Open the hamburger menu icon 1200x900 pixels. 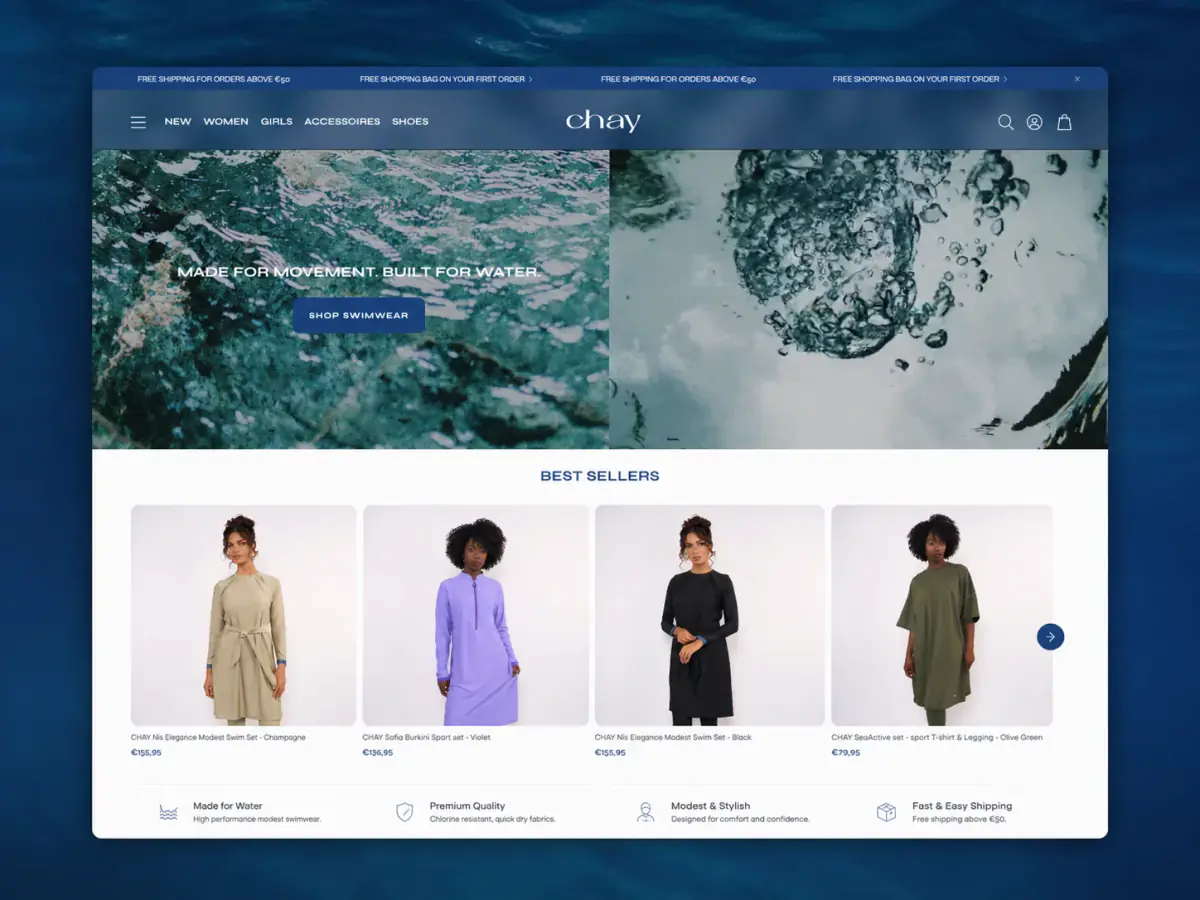(x=138, y=122)
